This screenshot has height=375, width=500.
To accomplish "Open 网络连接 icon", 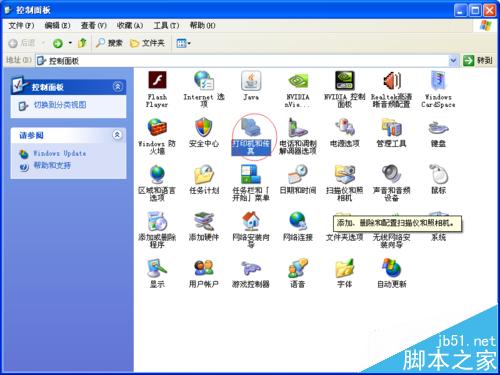I will point(298,221).
